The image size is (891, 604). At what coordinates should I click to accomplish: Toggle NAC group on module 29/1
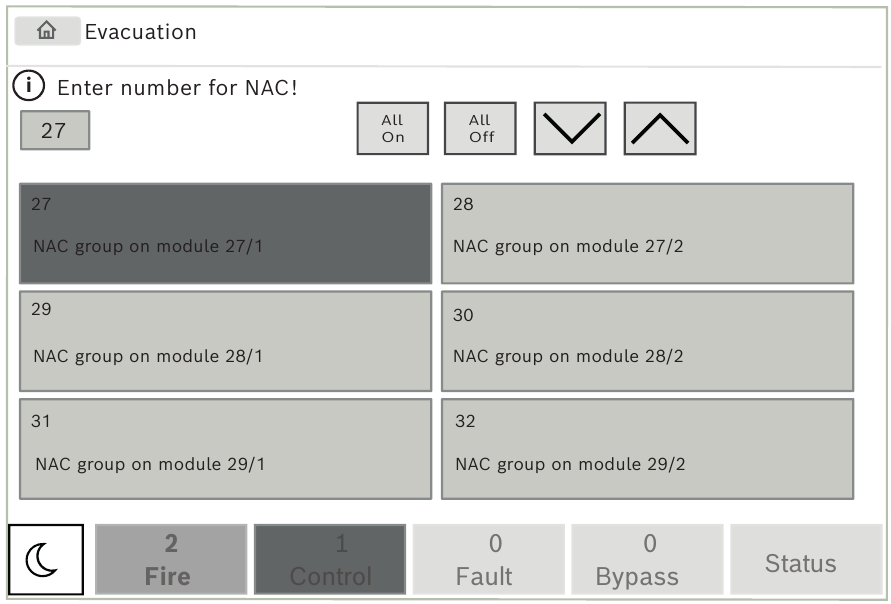[x=224, y=447]
